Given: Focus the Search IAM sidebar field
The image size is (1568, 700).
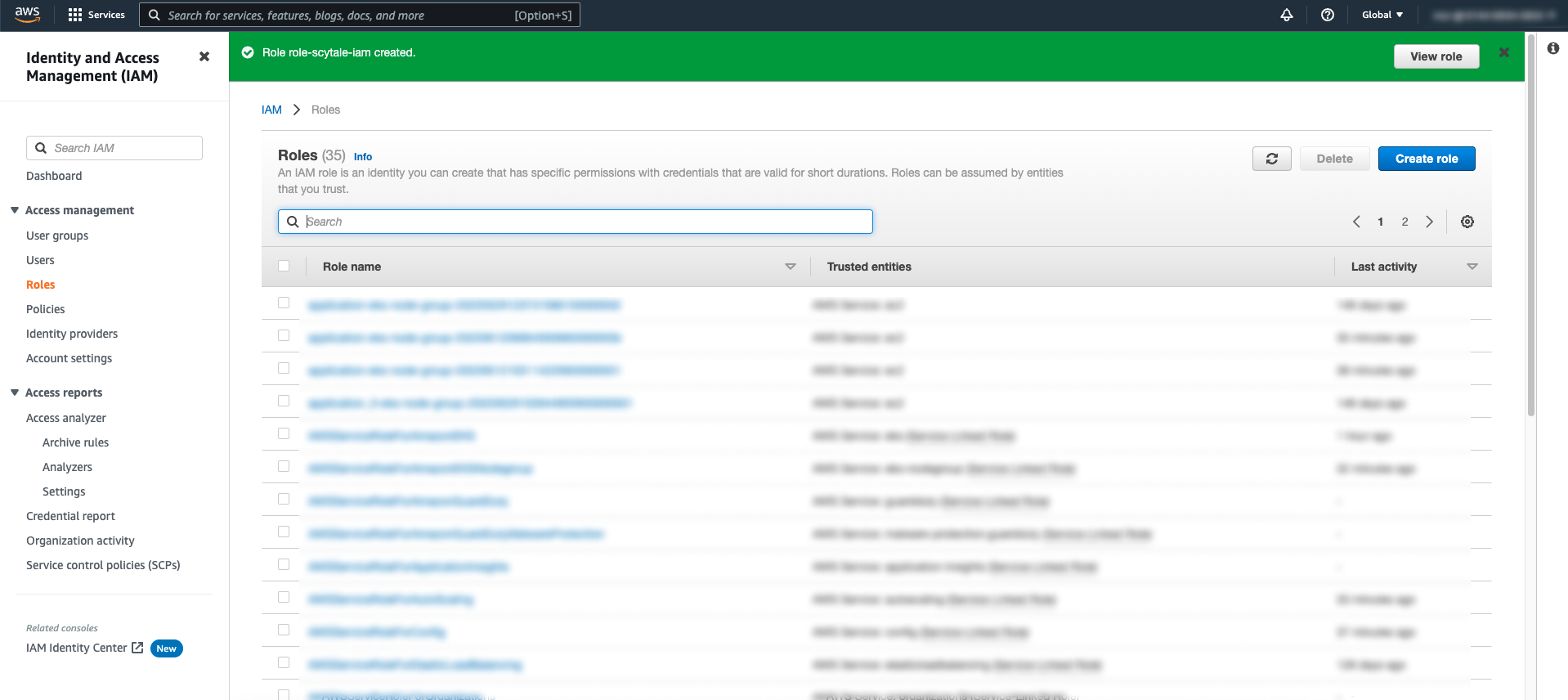Looking at the screenshot, I should [114, 148].
